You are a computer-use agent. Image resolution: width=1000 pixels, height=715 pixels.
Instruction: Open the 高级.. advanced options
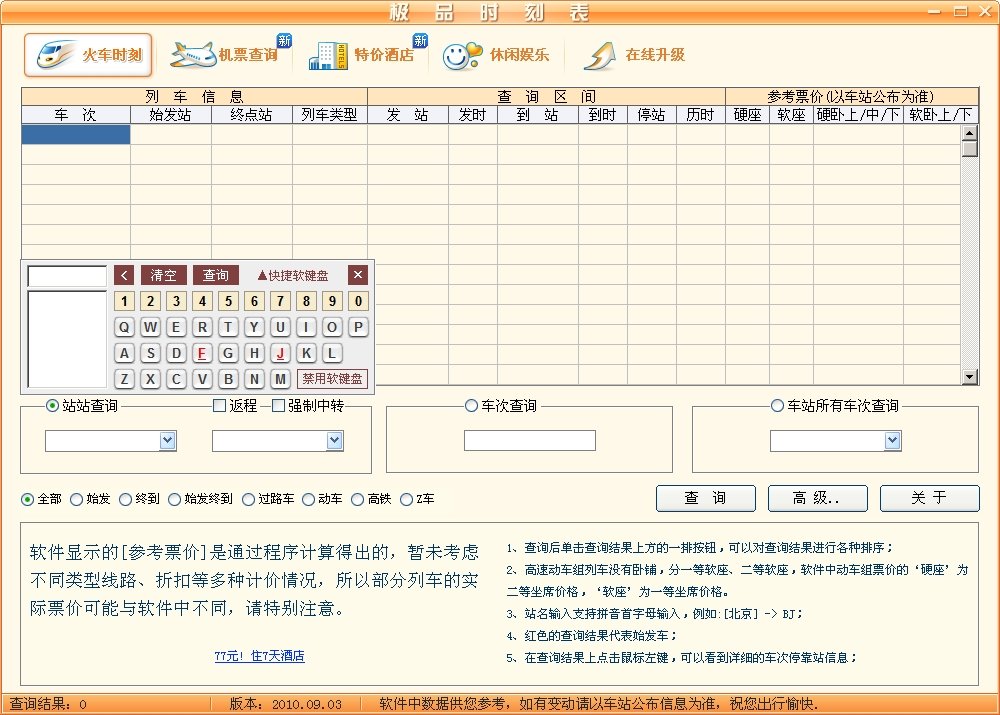point(817,498)
